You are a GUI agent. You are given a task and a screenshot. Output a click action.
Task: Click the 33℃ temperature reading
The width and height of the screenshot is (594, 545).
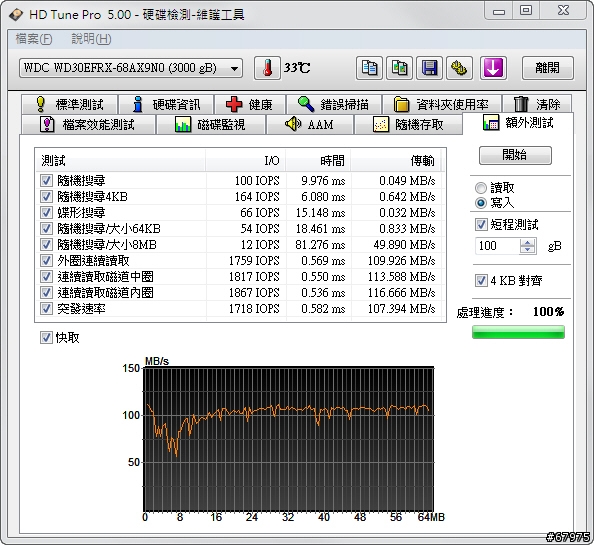(297, 68)
